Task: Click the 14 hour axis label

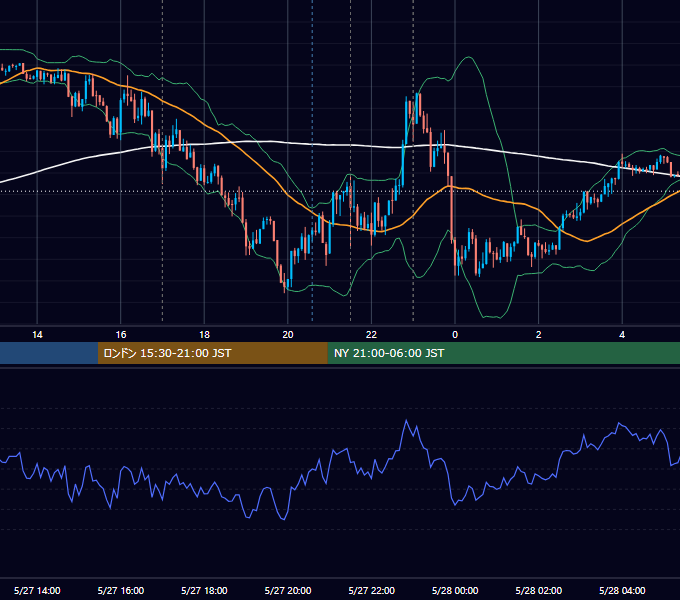Action: click(x=37, y=335)
